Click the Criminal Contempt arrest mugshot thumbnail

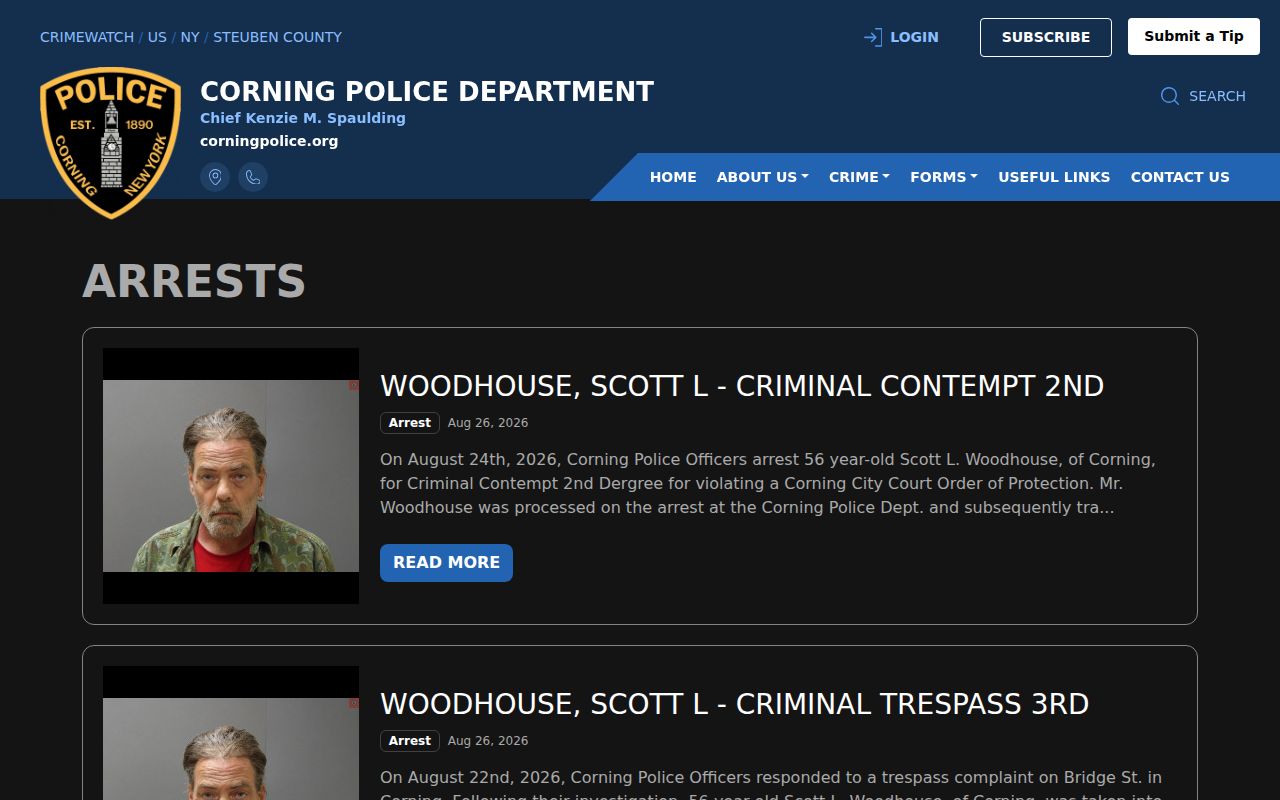click(231, 476)
